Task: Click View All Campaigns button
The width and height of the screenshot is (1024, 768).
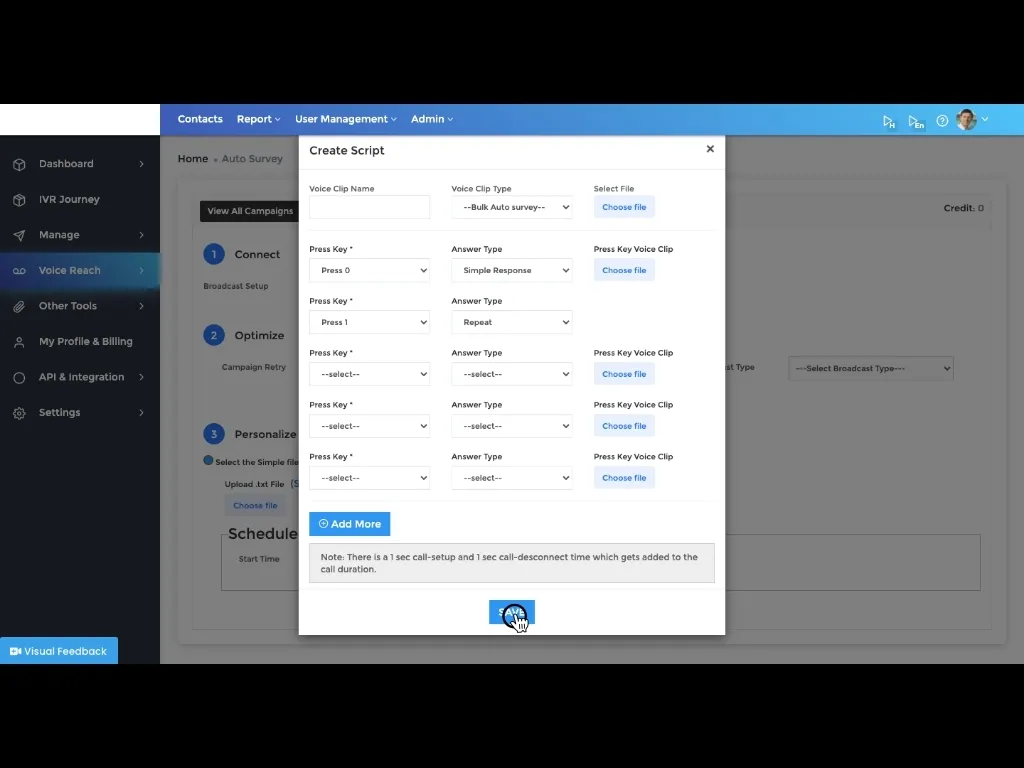Action: 249,211
